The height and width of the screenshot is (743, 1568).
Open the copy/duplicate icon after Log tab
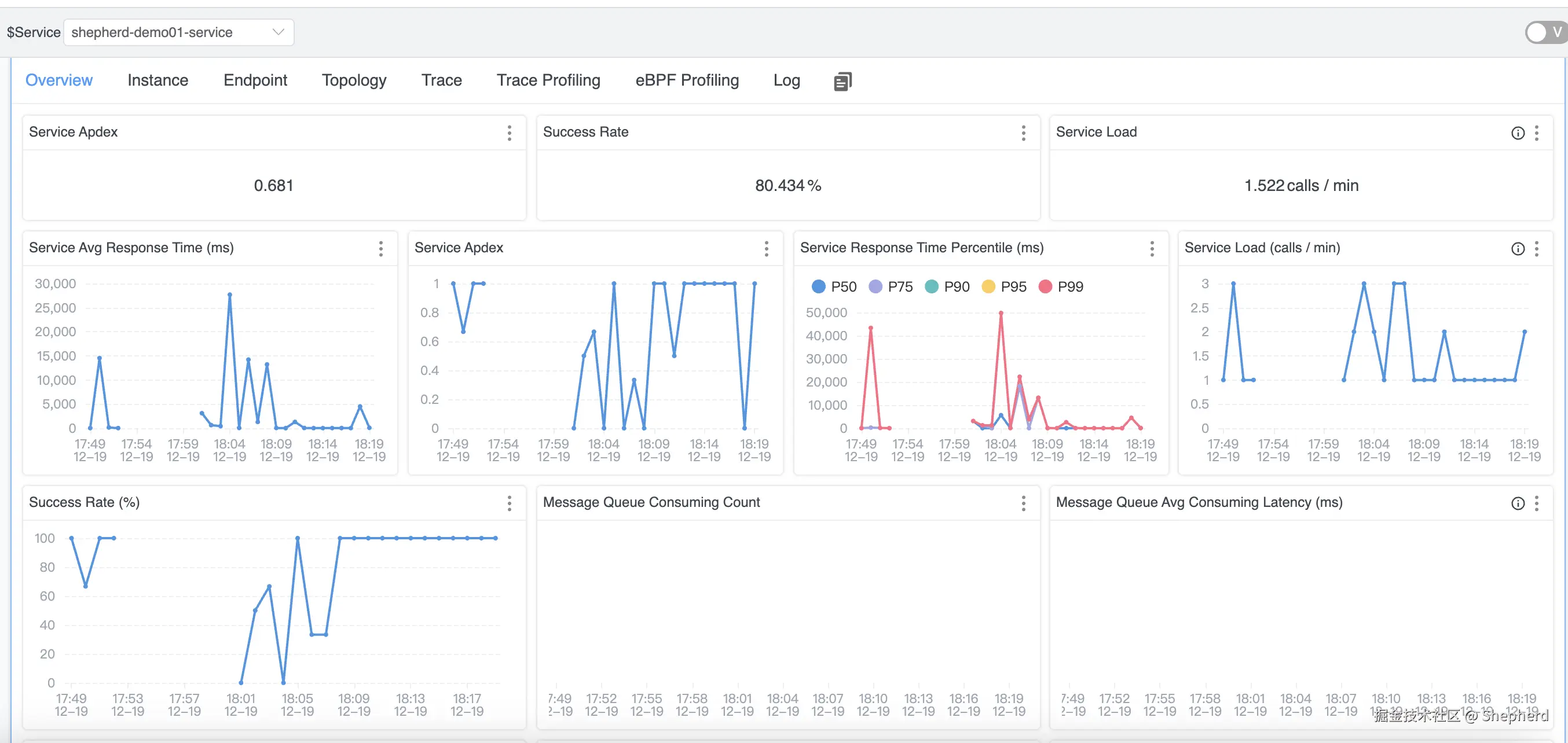842,81
